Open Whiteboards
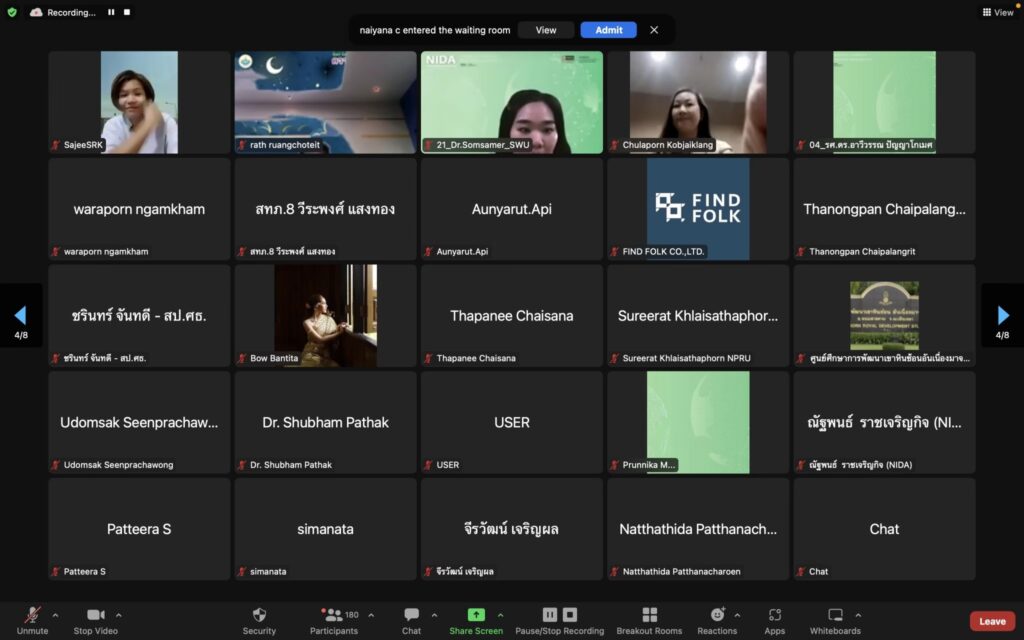Viewport: 1024px width, 640px height. [x=835, y=615]
